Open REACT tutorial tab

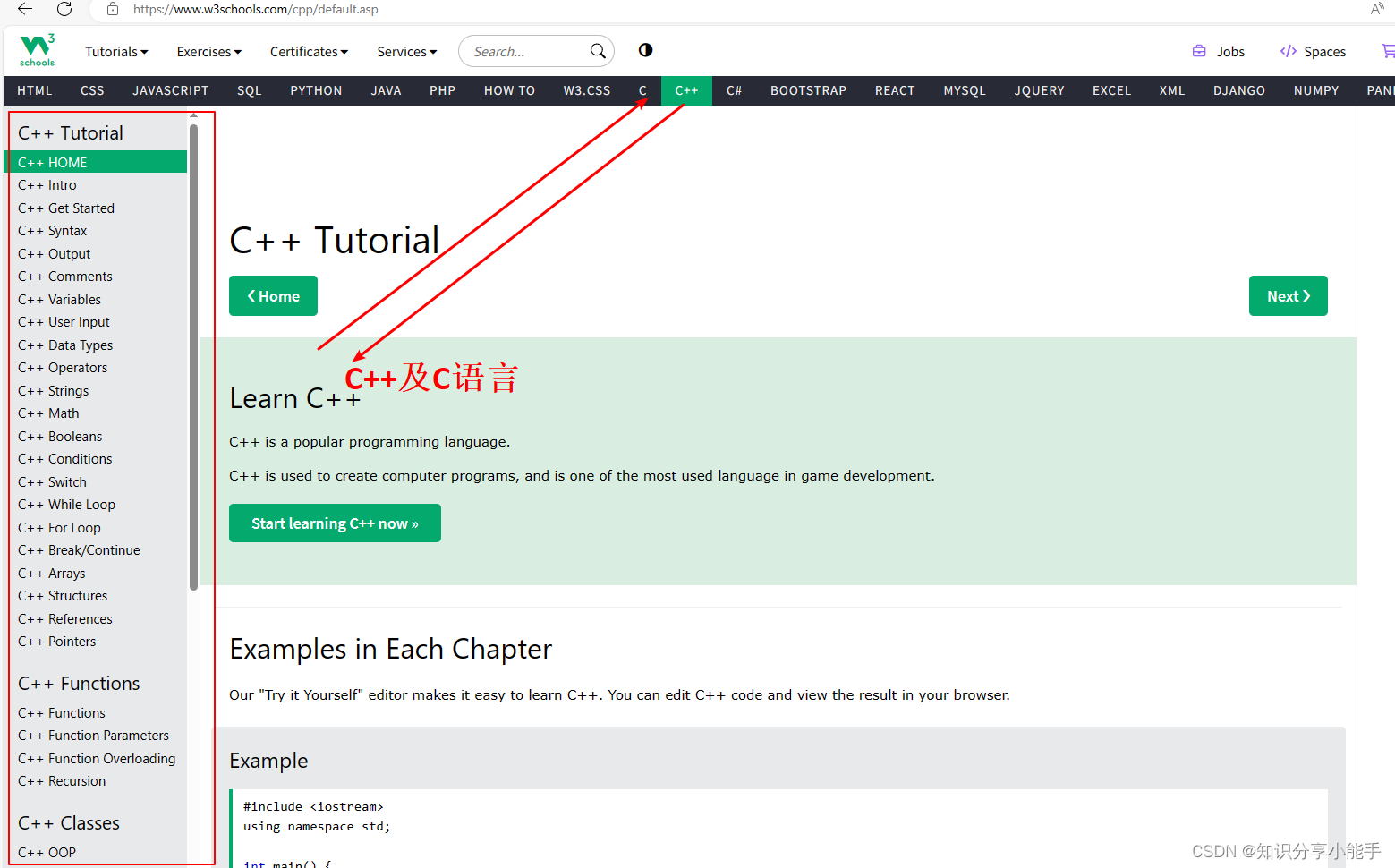[895, 90]
